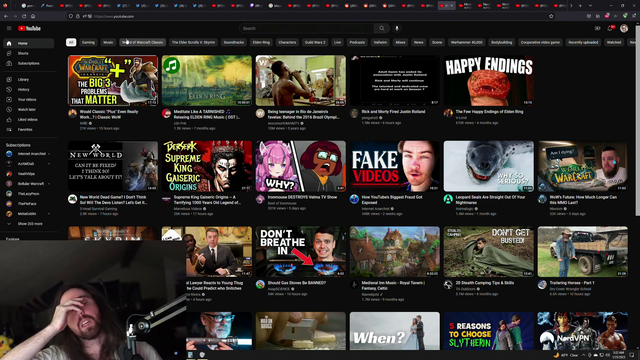
Task: Open Medieval Inn Music Royal Tavern title
Action: coord(393,285)
